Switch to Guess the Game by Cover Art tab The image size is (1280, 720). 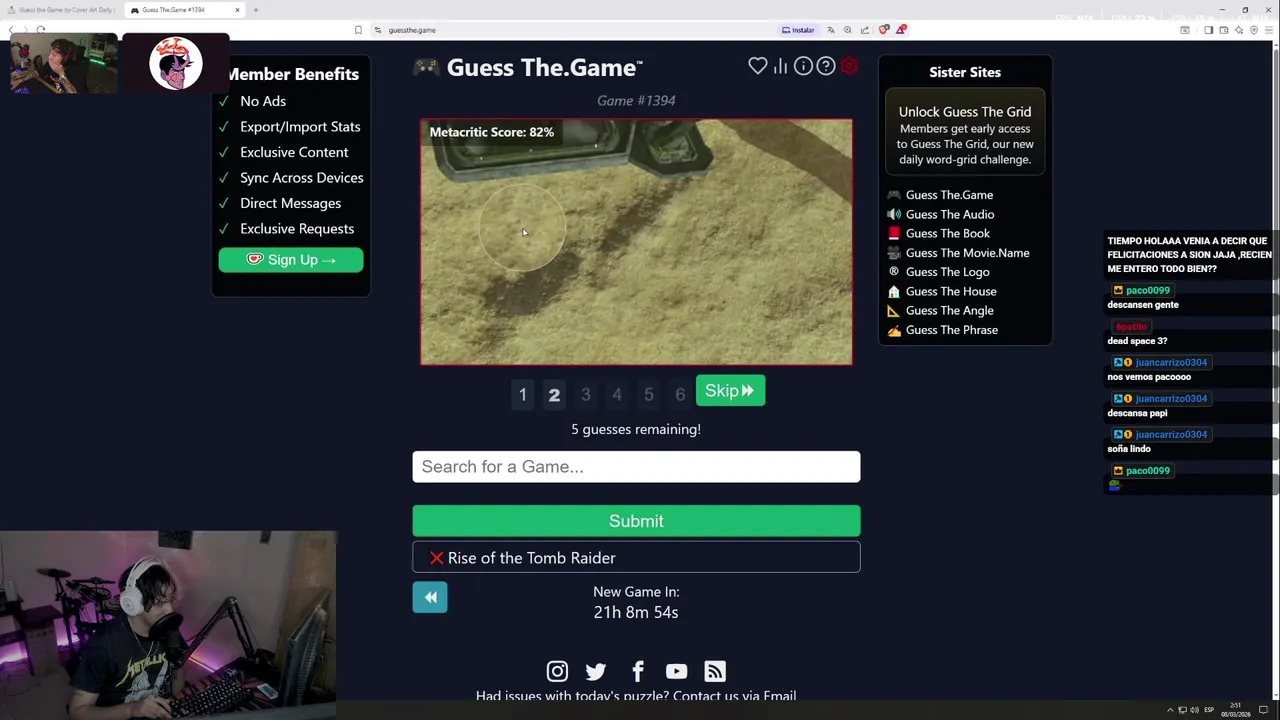pos(62,10)
